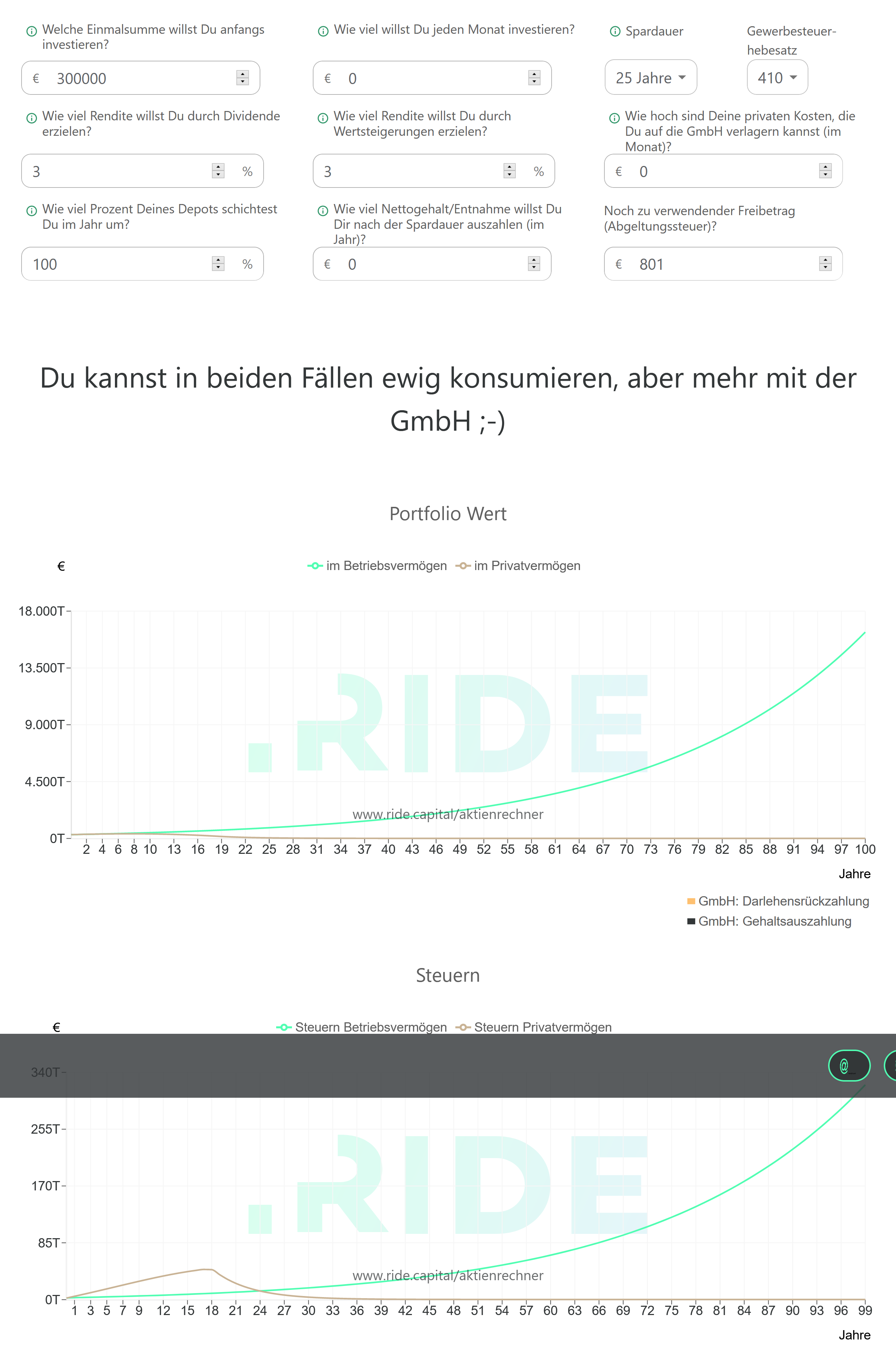Screen dimensions: 896x1356
Task: Increase the Einmalsumme value with stepper
Action: [x=242, y=74]
